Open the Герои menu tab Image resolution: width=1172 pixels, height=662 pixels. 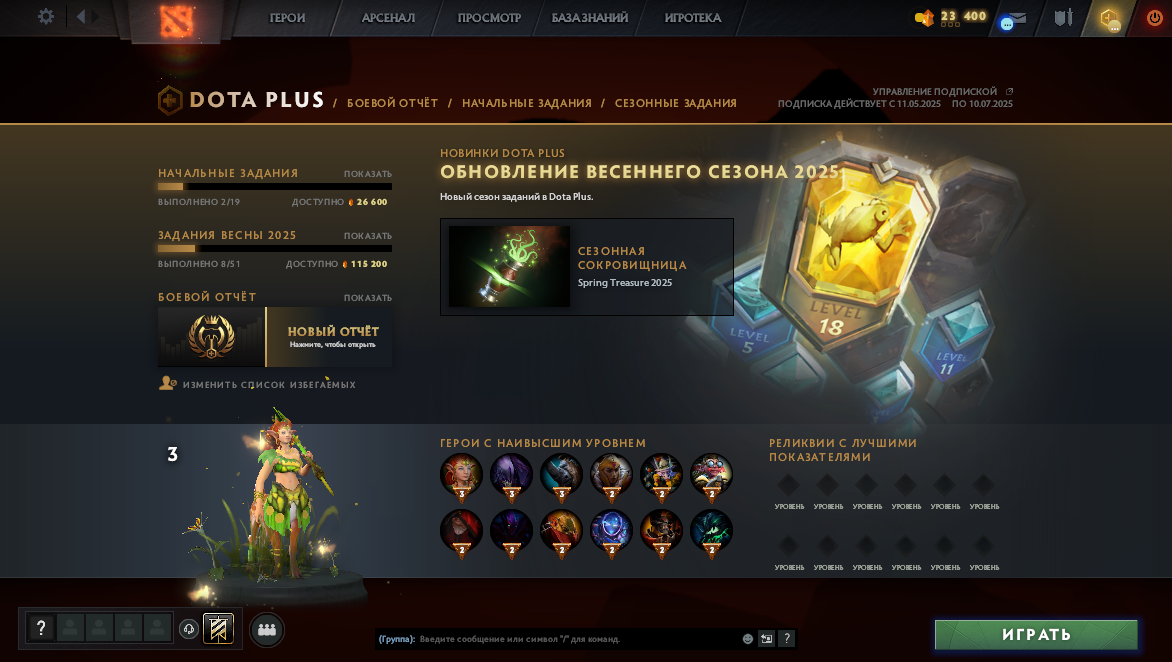click(x=287, y=18)
